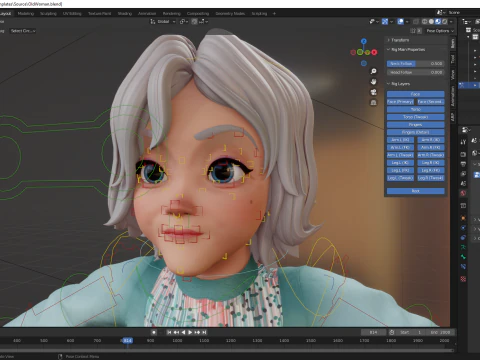Open the green Armature data properties tab

click(463, 247)
